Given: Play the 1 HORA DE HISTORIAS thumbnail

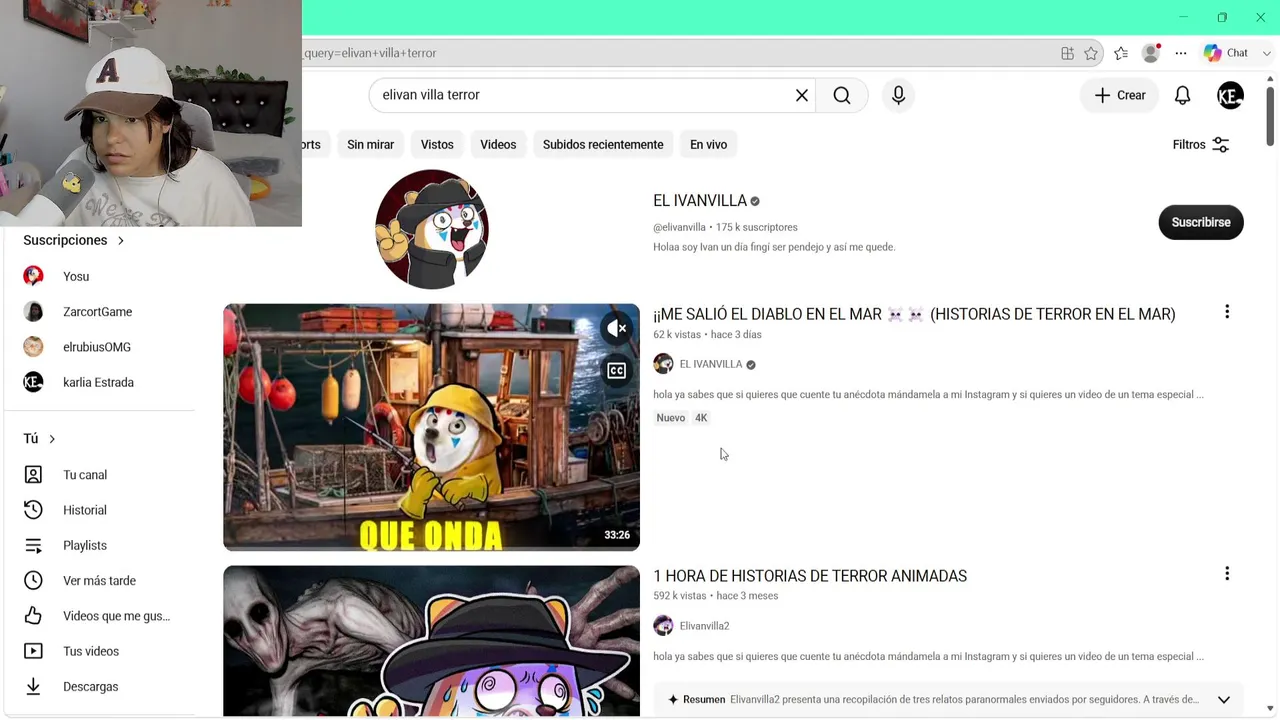Looking at the screenshot, I should click(431, 642).
